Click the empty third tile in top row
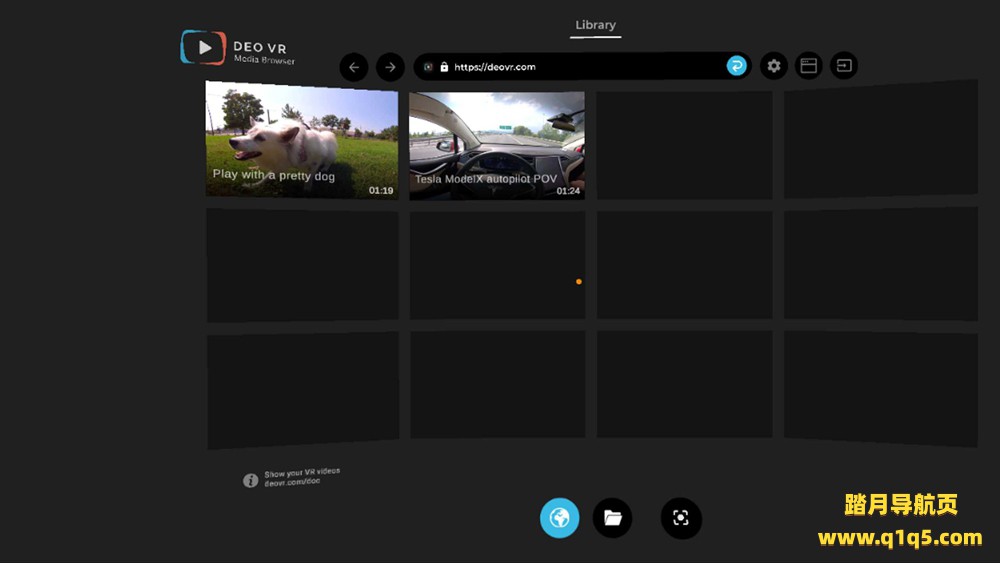The height and width of the screenshot is (563, 1000). [x=684, y=145]
